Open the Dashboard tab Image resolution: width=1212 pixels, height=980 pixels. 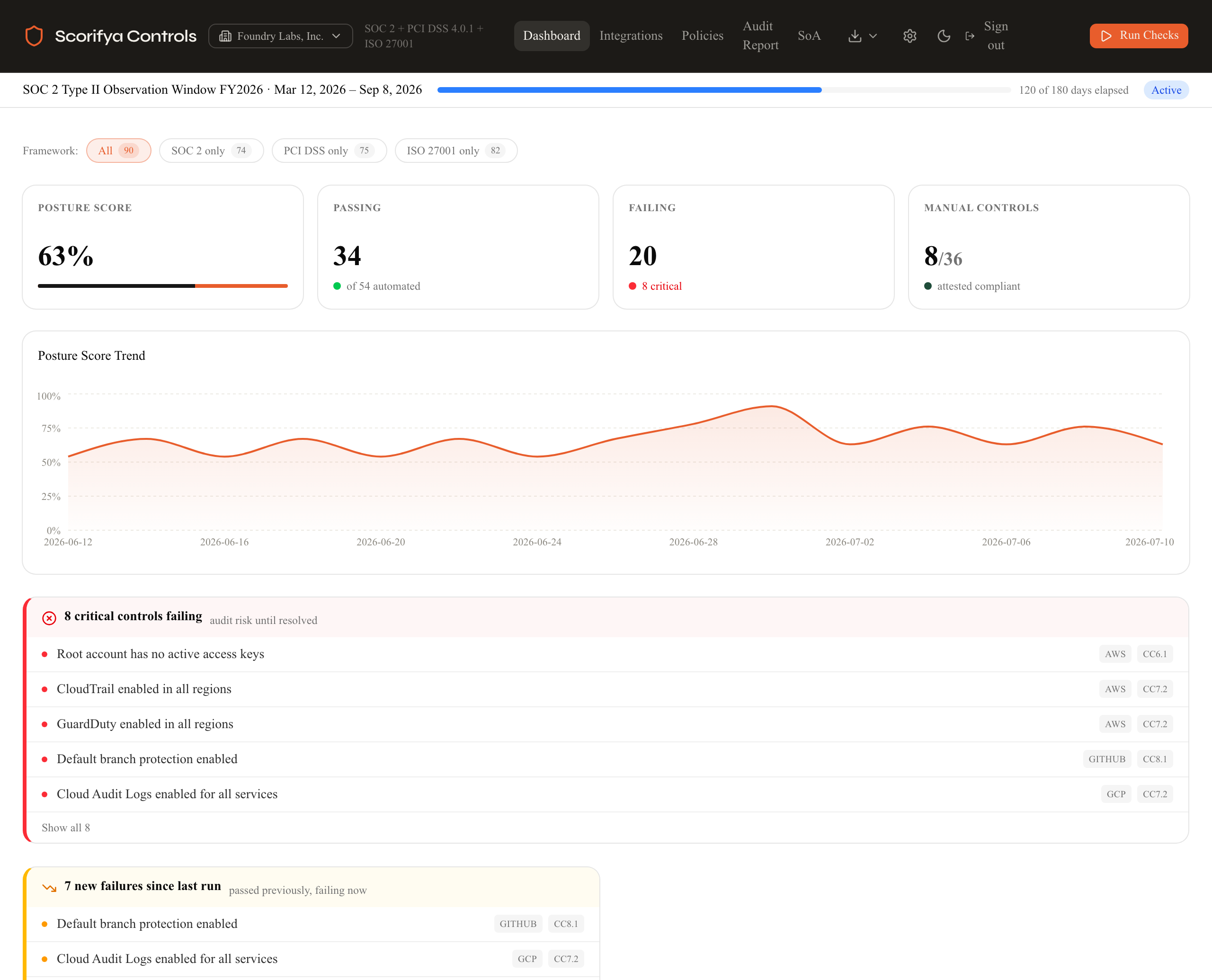click(552, 36)
